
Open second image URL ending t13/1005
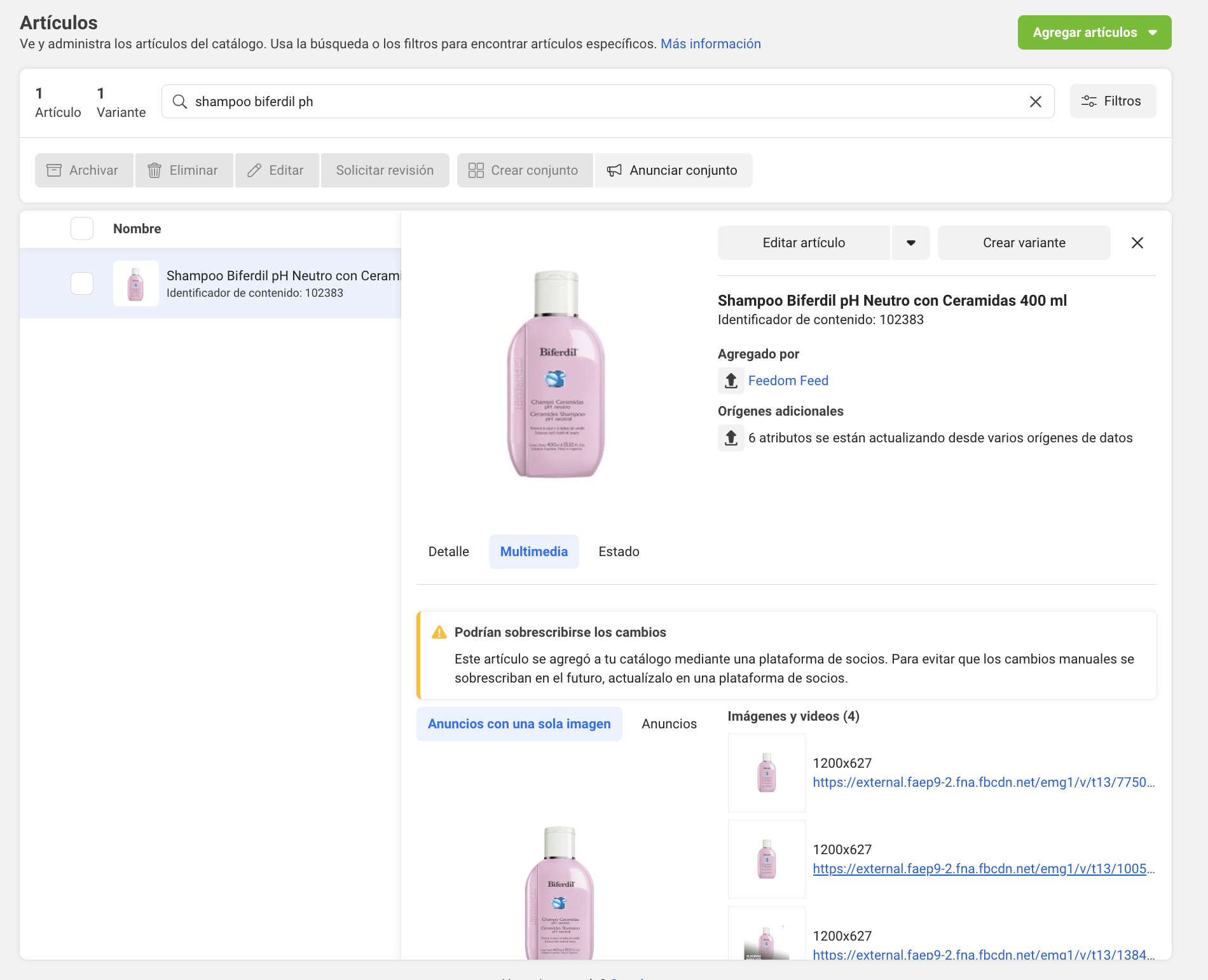pos(984,869)
